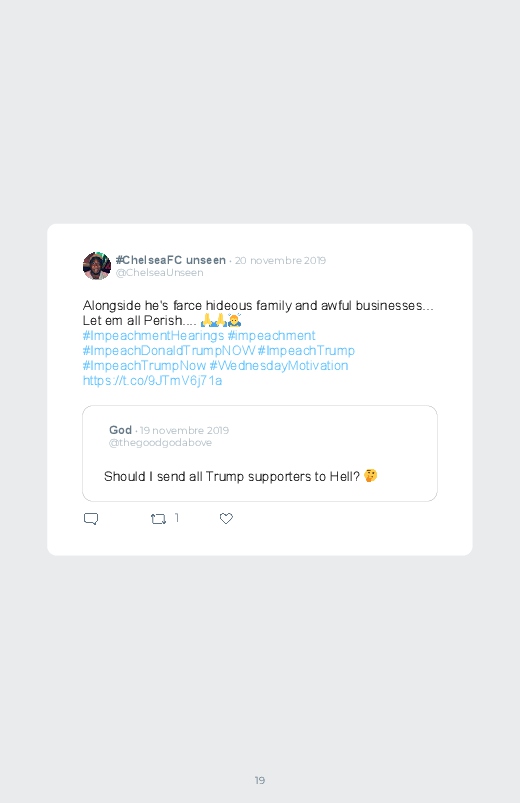Open the #ImpeachDonaldTrumpNOW hashtag

coord(169,350)
